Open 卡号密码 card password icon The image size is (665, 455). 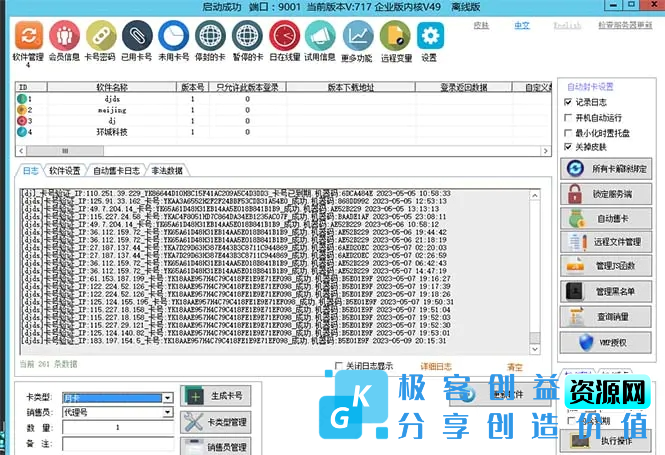pos(101,36)
